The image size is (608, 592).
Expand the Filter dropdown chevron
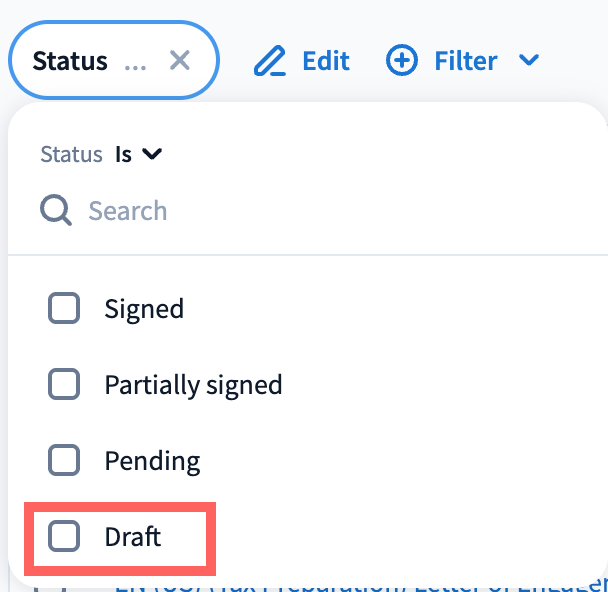[x=529, y=61]
